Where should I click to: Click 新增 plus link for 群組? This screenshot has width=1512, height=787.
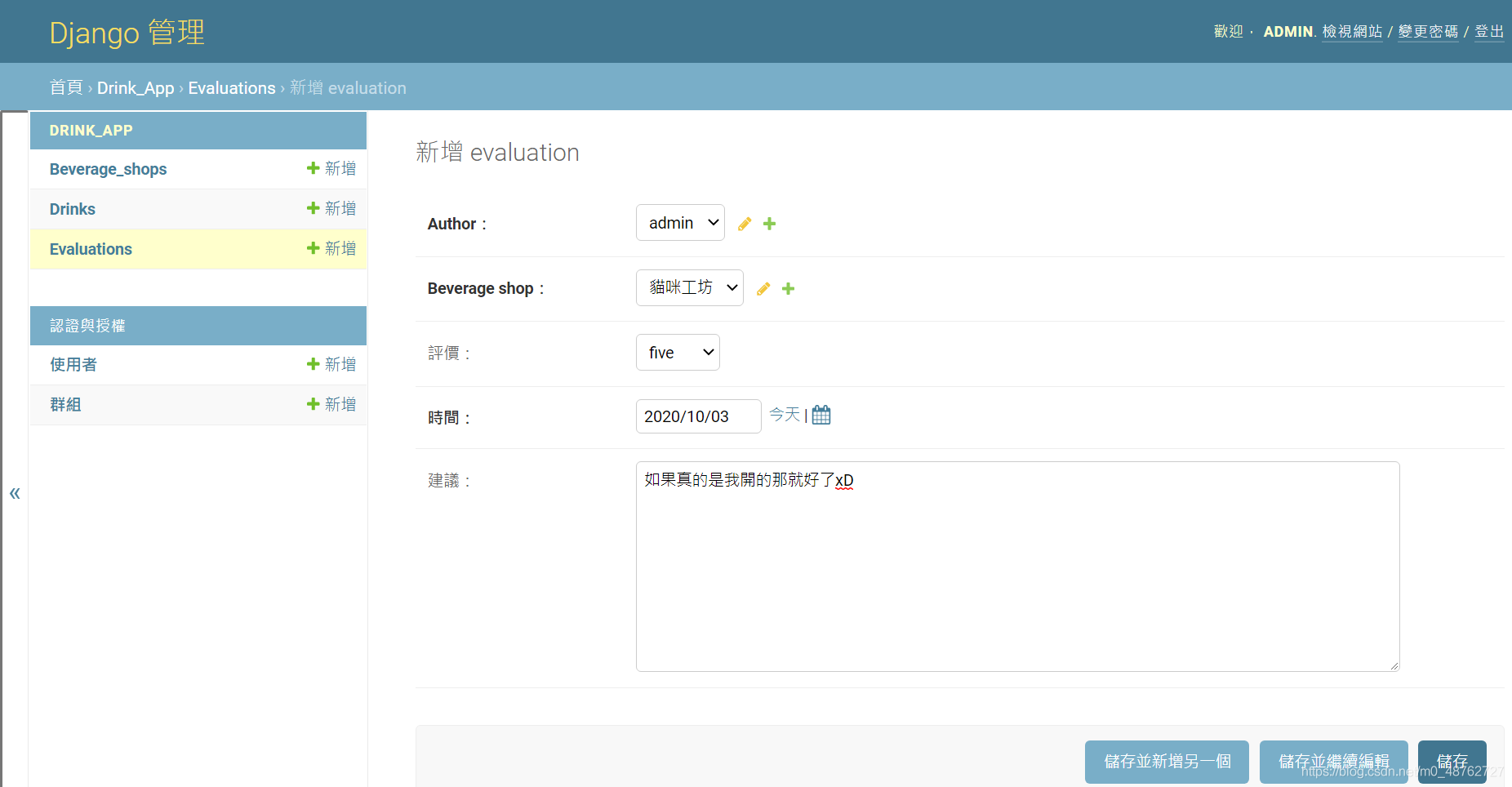click(331, 404)
